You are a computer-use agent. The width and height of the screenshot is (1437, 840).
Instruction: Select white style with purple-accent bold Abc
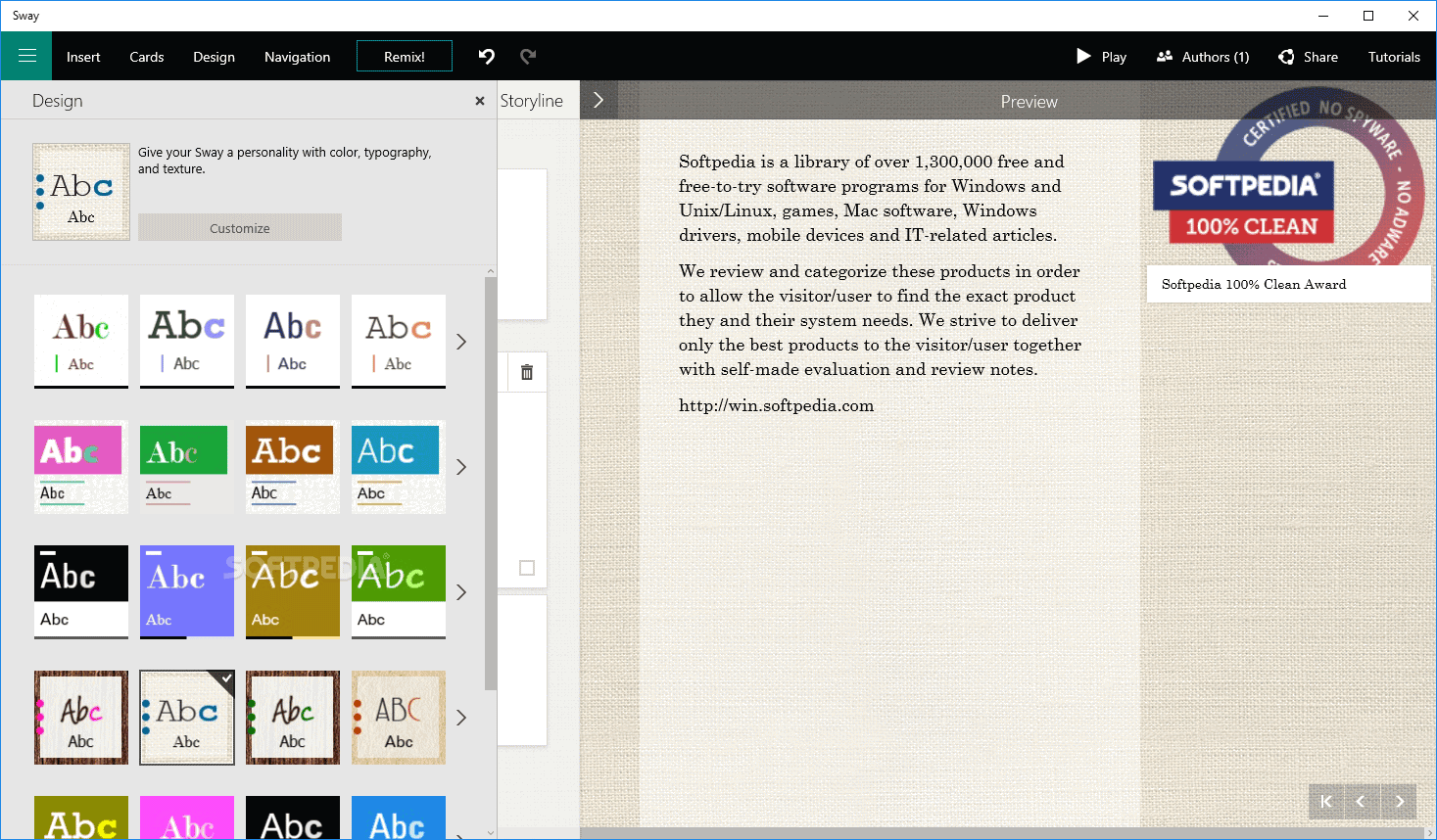click(x=187, y=342)
